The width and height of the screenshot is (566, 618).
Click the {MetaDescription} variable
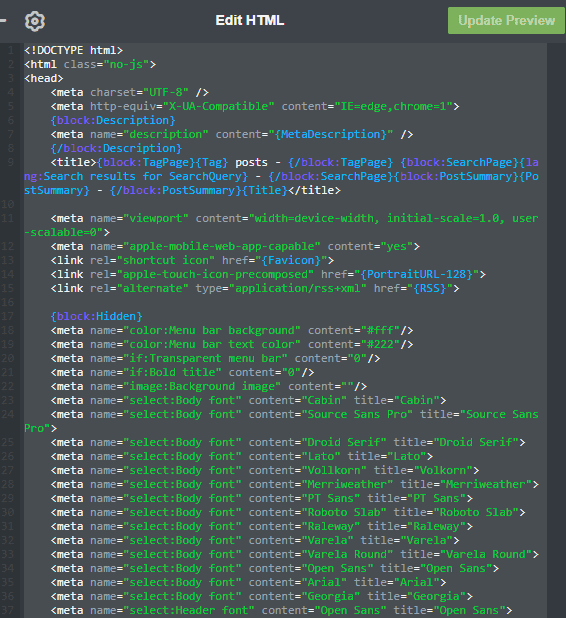click(331, 134)
